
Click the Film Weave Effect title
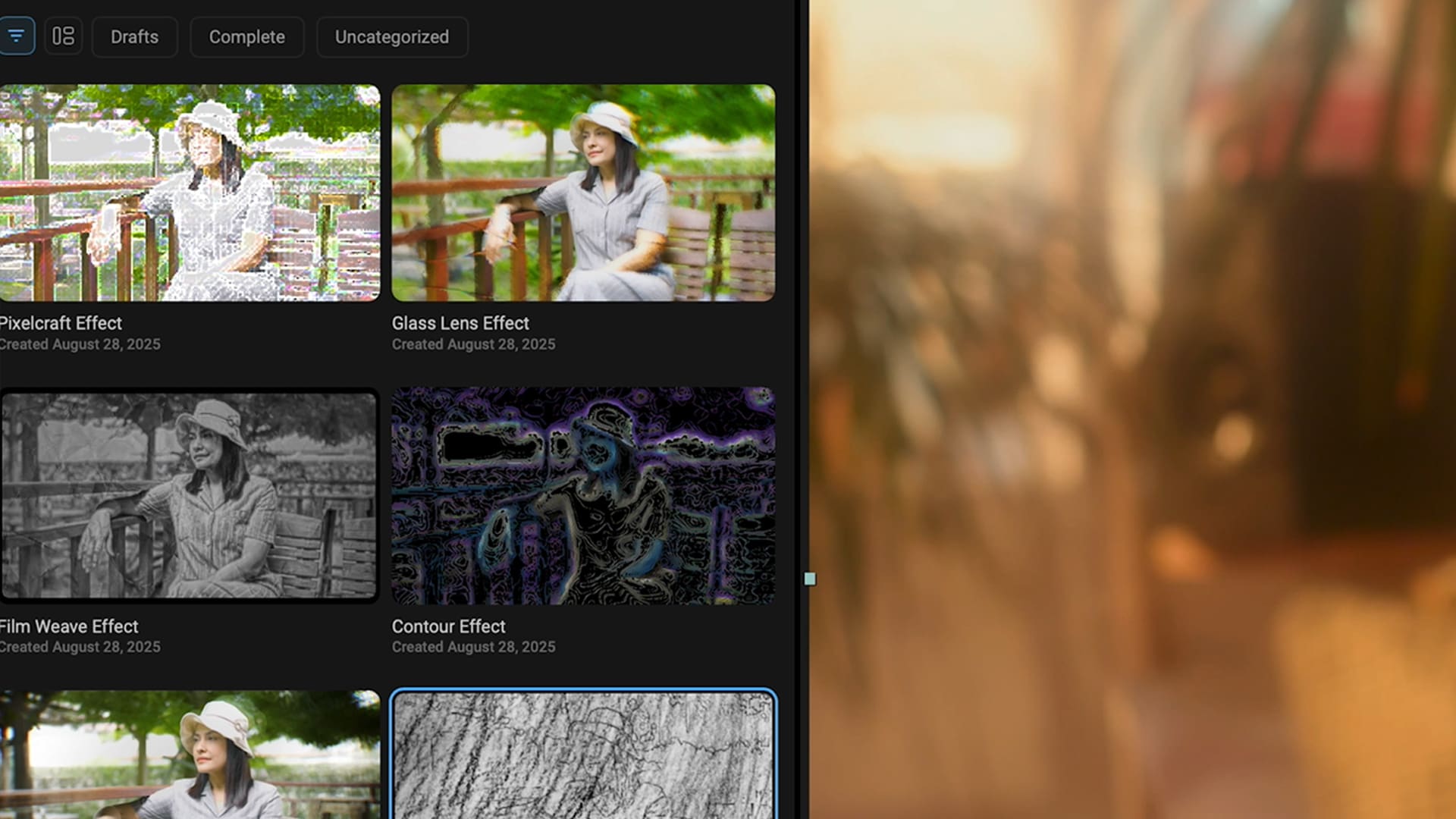[68, 626]
